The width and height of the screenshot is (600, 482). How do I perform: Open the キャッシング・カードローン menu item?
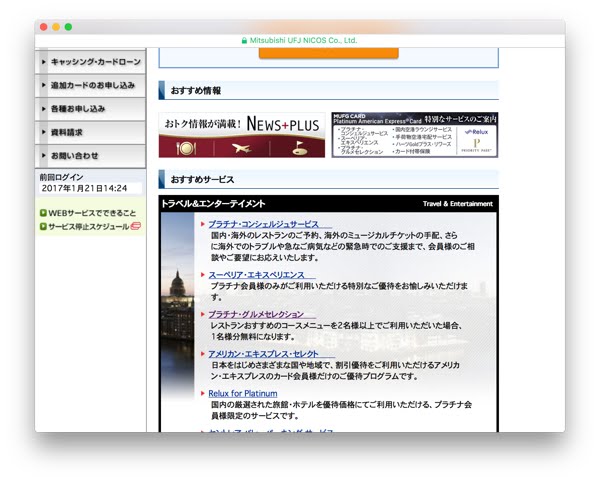click(x=90, y=62)
